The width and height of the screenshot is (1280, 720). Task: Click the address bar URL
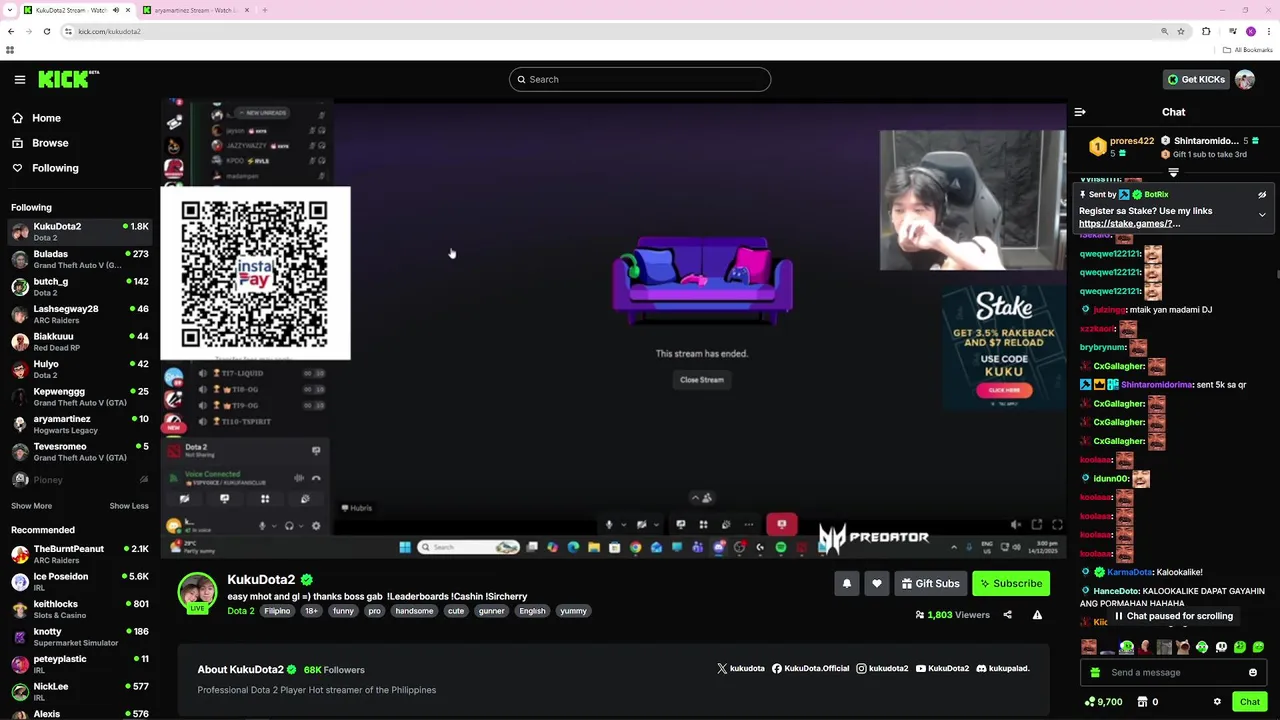click(x=109, y=31)
